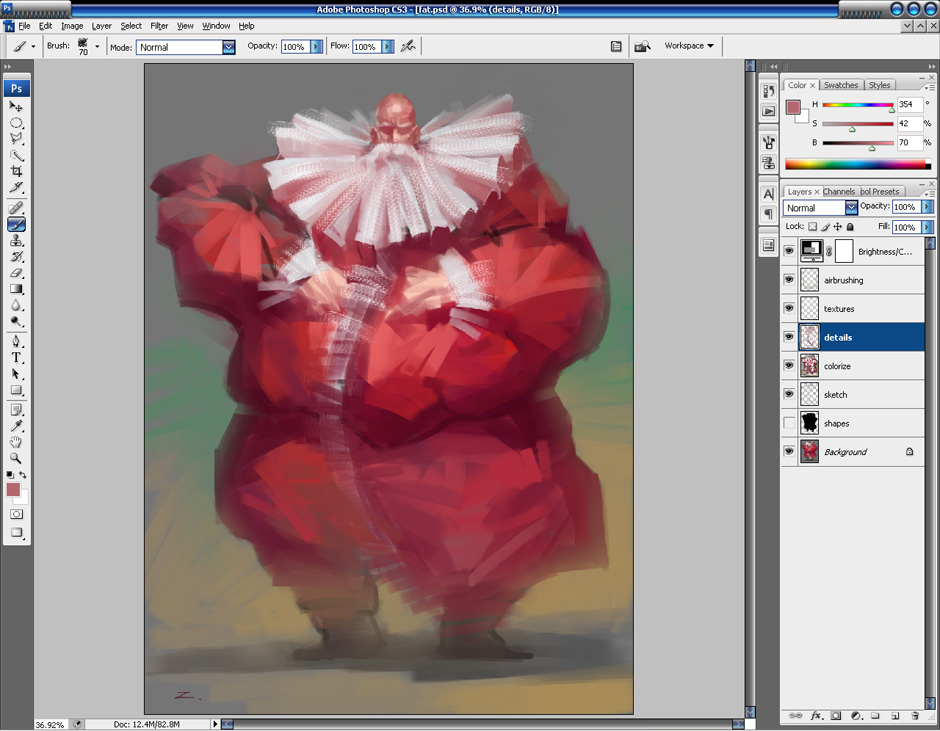Click the delete layer trash icon
This screenshot has width=940, height=731.
(x=914, y=716)
